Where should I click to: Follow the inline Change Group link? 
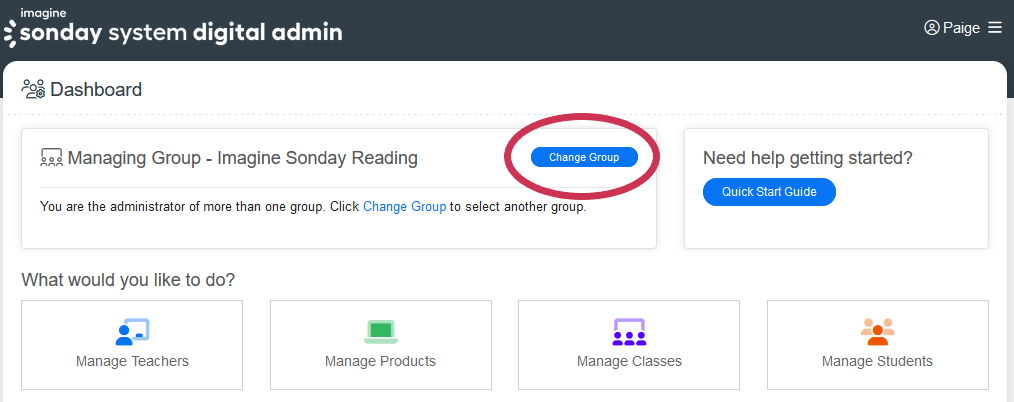[x=404, y=207]
